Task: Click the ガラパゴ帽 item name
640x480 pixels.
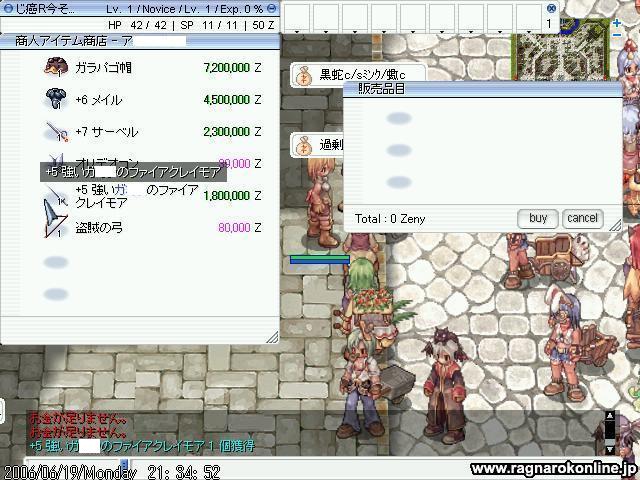Action: pos(103,67)
